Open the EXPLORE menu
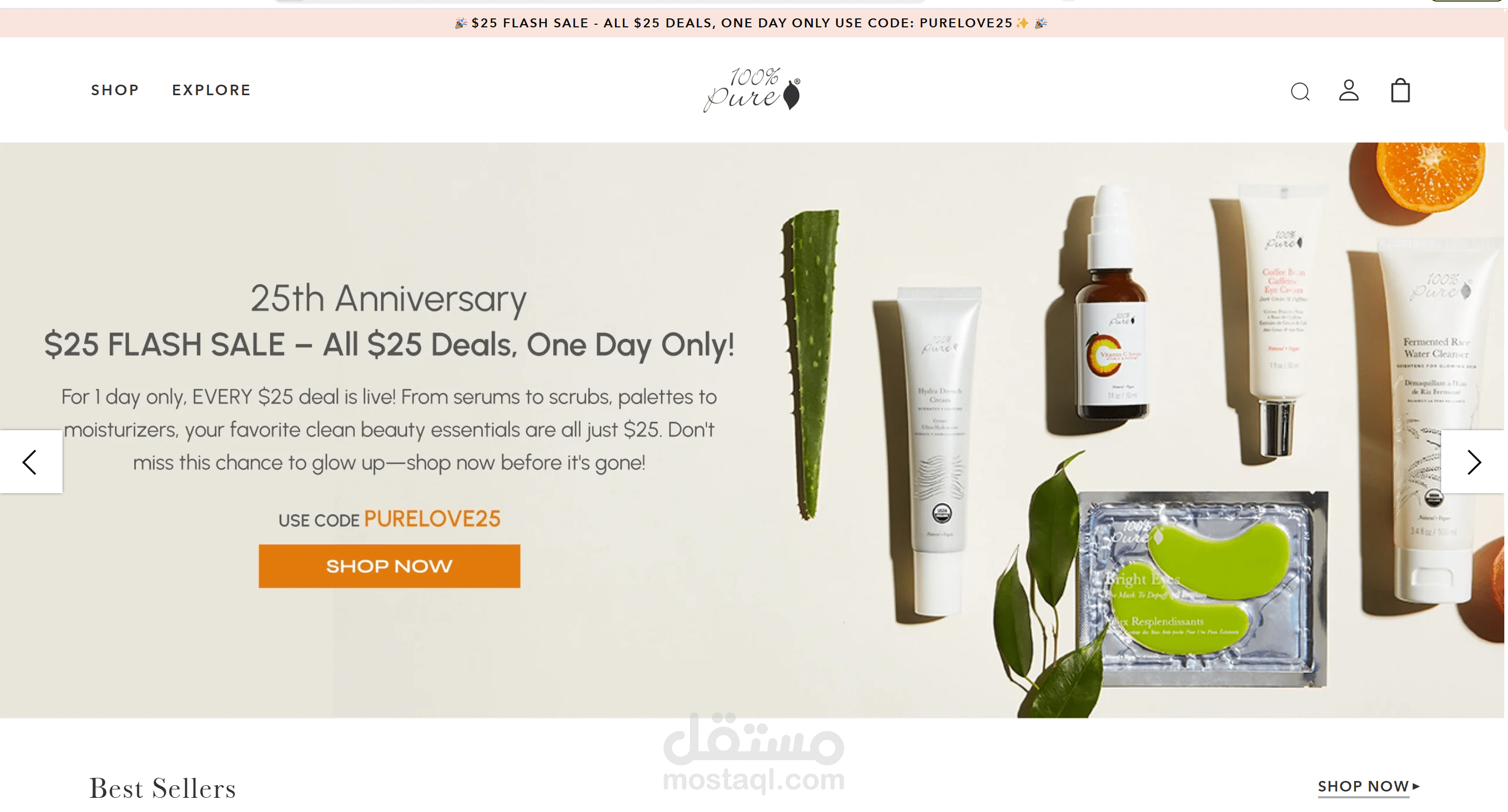Screen dimensions: 1508x812 coord(212,90)
